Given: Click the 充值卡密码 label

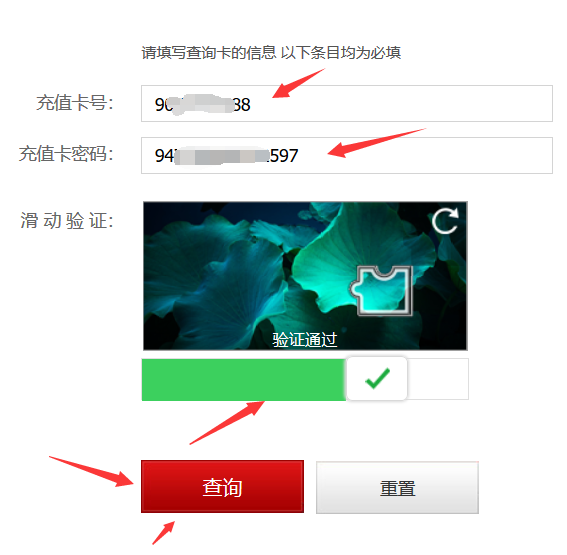Looking at the screenshot, I should [66, 154].
